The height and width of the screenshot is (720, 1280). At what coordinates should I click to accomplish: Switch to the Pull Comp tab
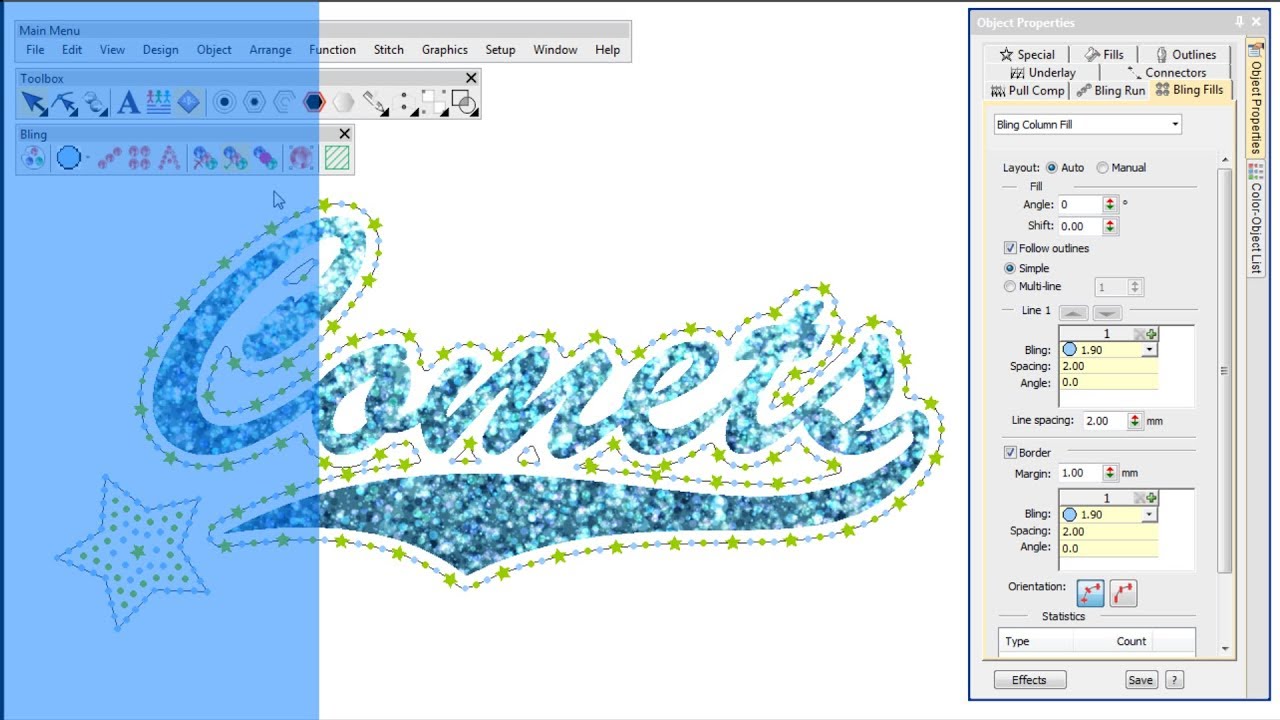pos(1027,90)
